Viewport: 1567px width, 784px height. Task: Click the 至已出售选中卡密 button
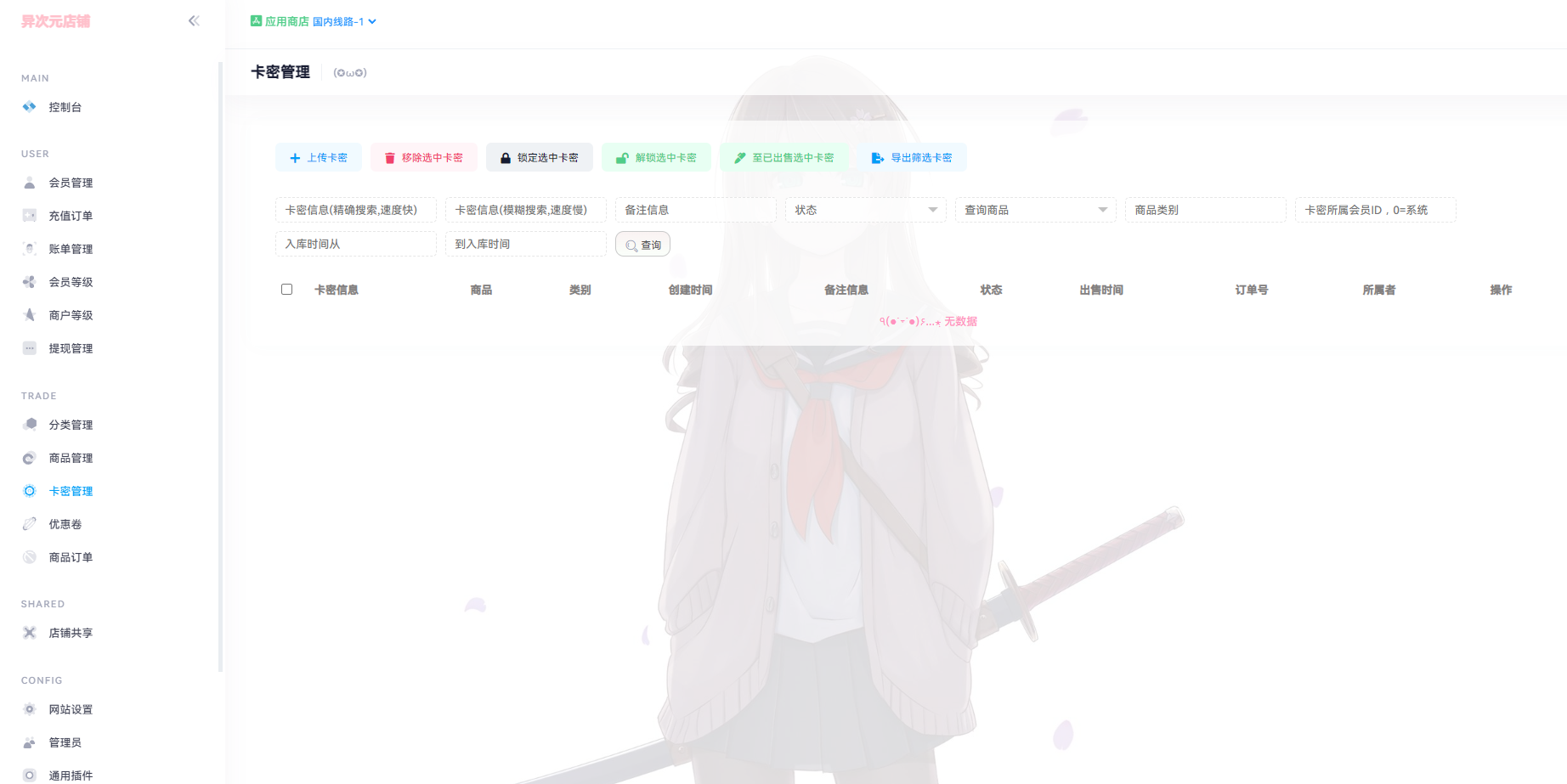(x=784, y=158)
